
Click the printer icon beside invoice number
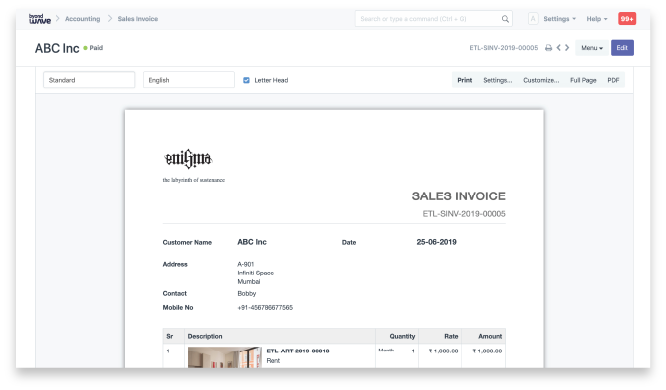coord(548,48)
